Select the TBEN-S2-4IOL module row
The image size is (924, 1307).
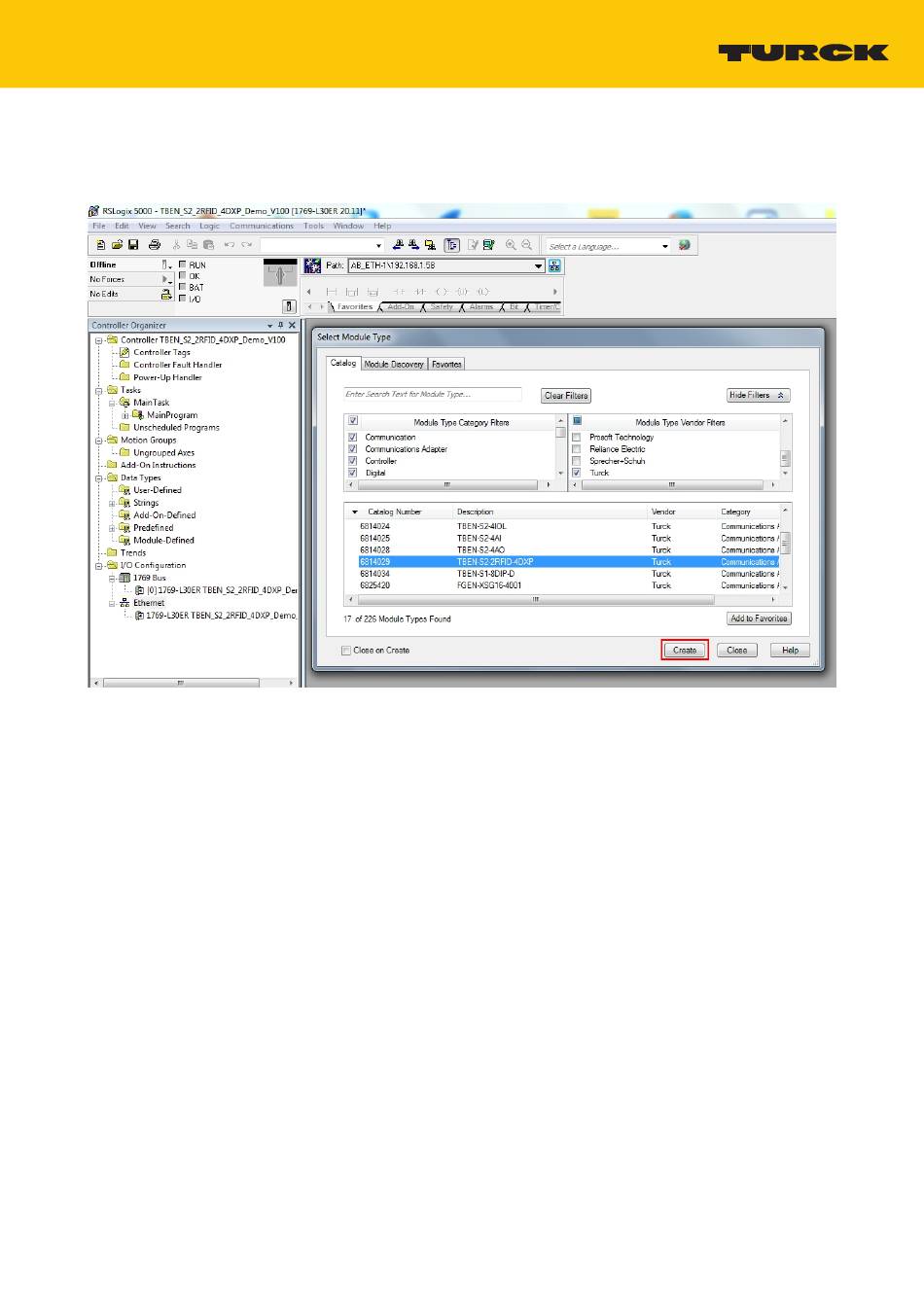[x=562, y=526]
